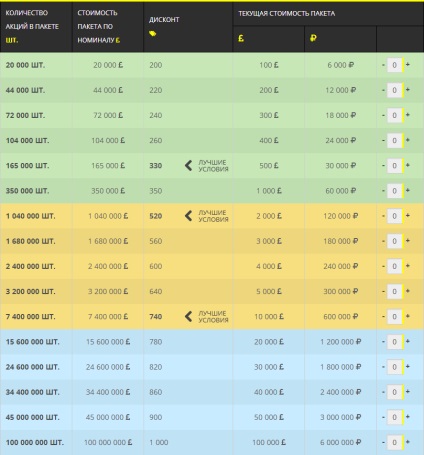Plus button on the 100 000 000 шт. row
Screen dimensions: 424x455
[x=408, y=442]
